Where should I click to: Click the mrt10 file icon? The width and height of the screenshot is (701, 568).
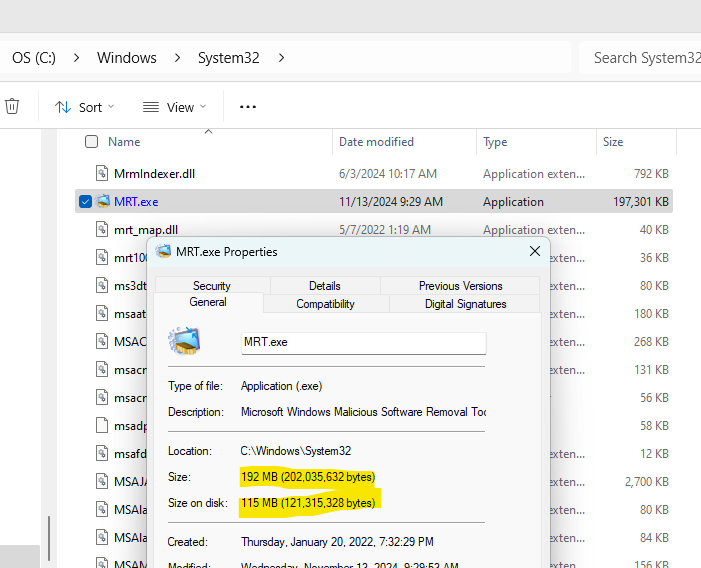pyautogui.click(x=102, y=257)
